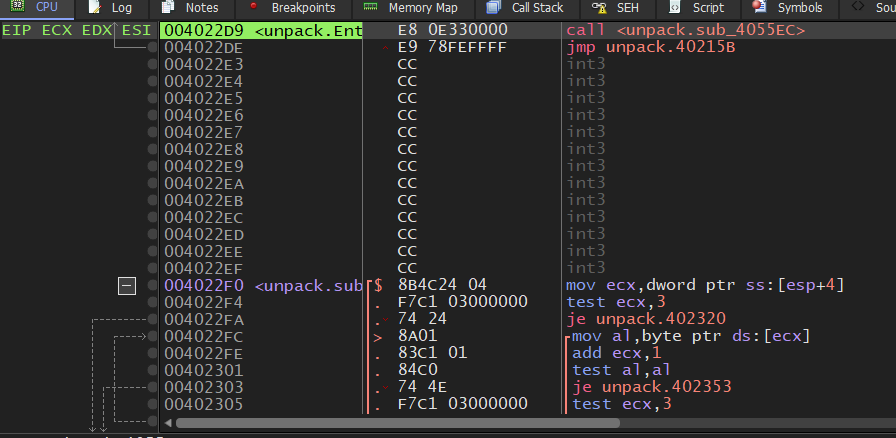Collapse the function at 004022F0
Image resolution: width=896 pixels, height=438 pixels.
(127, 286)
